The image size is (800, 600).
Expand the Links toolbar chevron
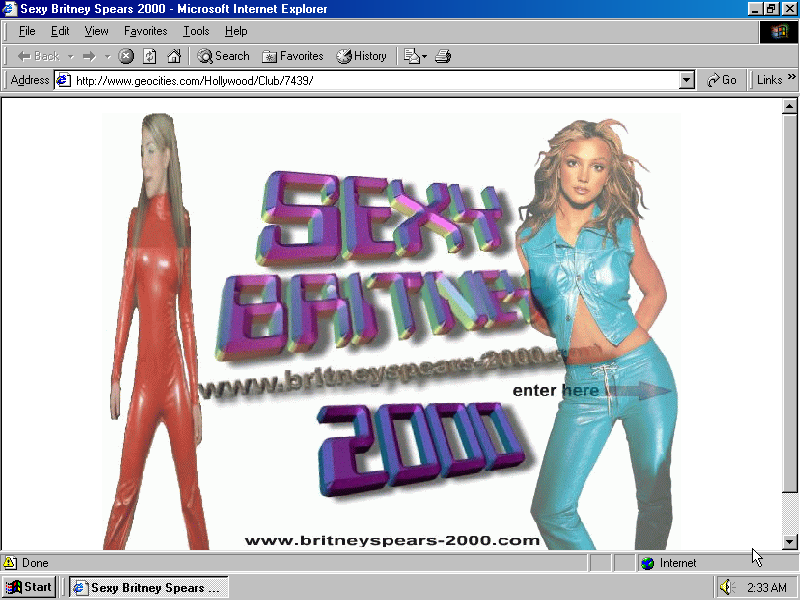[791, 77]
